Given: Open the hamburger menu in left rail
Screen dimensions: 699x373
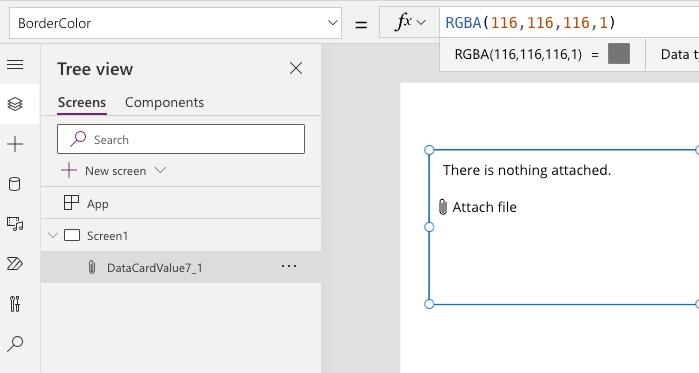Looking at the screenshot, I should 15,65.
